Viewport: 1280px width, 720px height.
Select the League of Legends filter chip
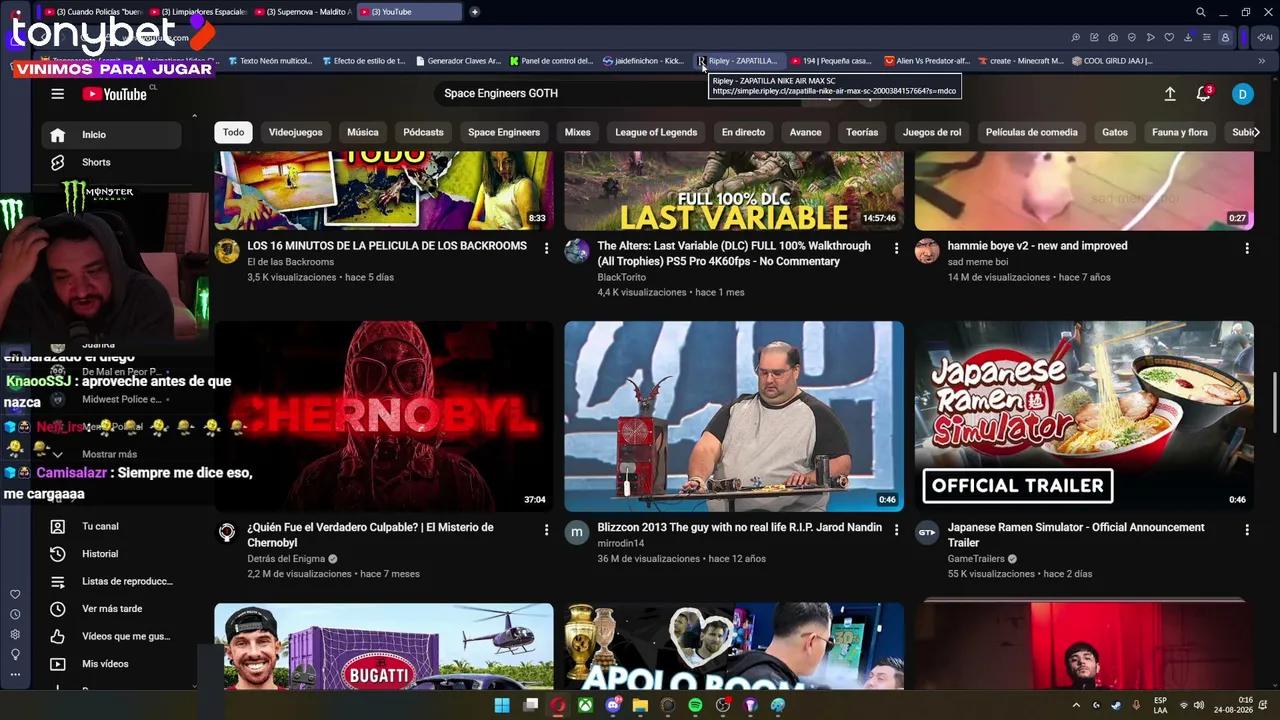click(x=656, y=132)
